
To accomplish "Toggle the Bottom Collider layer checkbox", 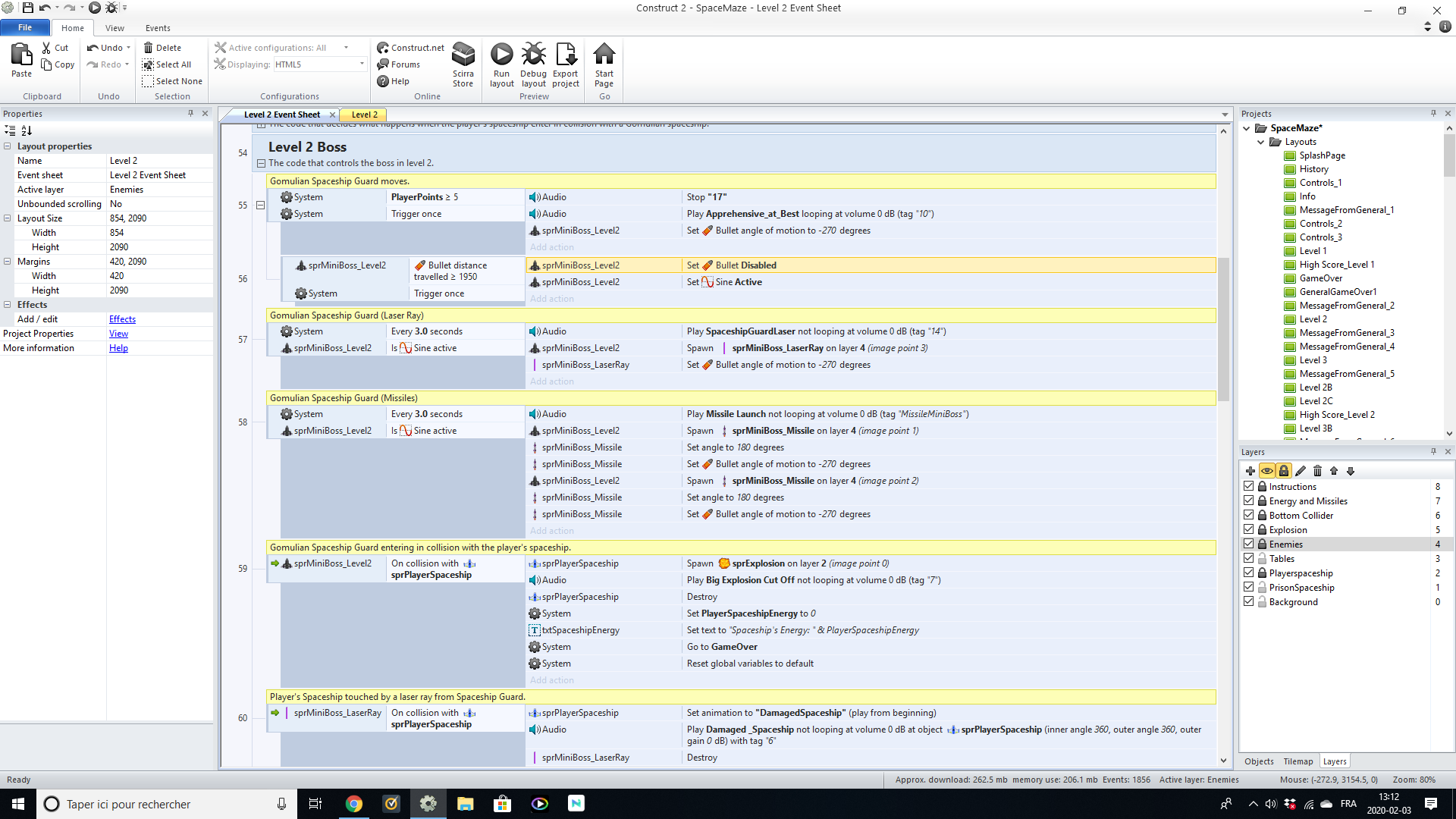I will (x=1249, y=515).
